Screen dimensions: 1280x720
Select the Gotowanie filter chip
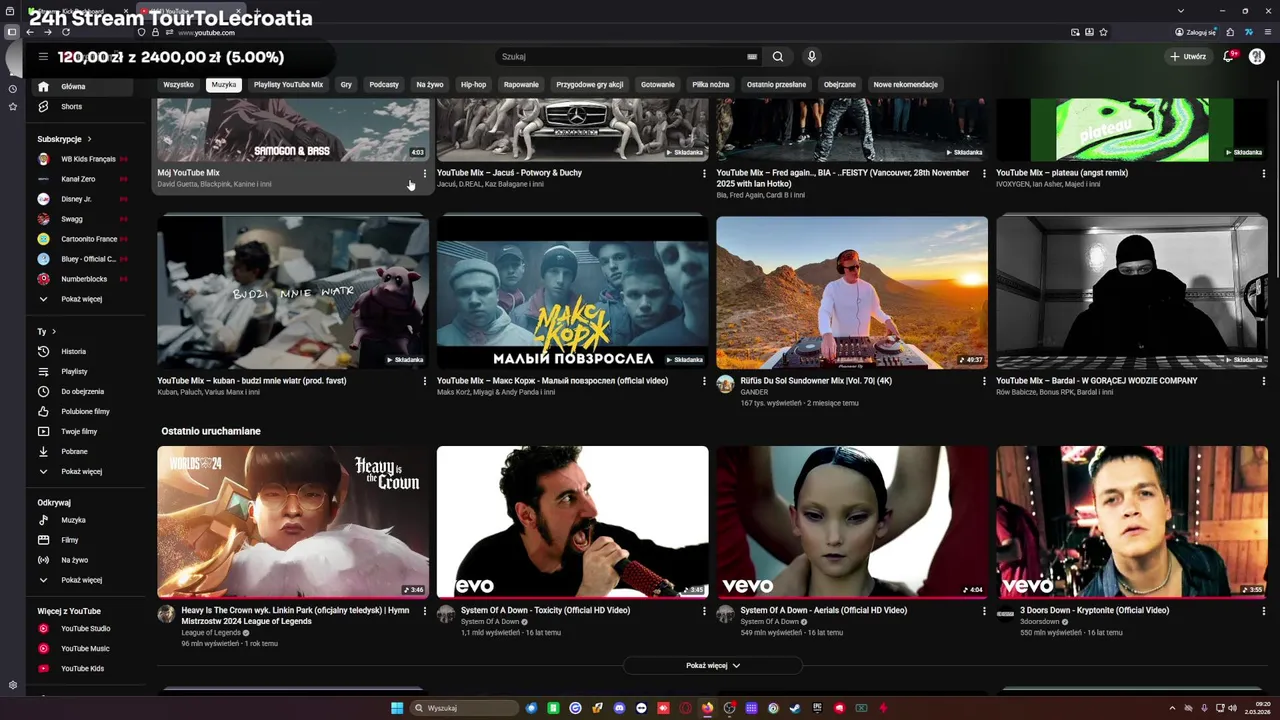pos(658,85)
